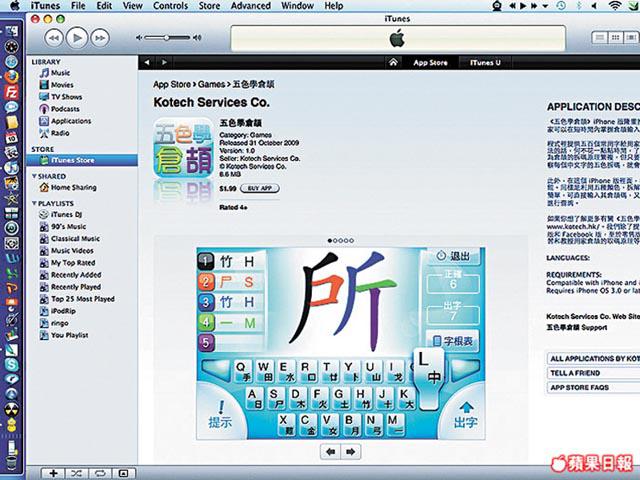Screen dimensions: 640x480
Task: Click All Applications by Kotech button
Action: click(593, 359)
